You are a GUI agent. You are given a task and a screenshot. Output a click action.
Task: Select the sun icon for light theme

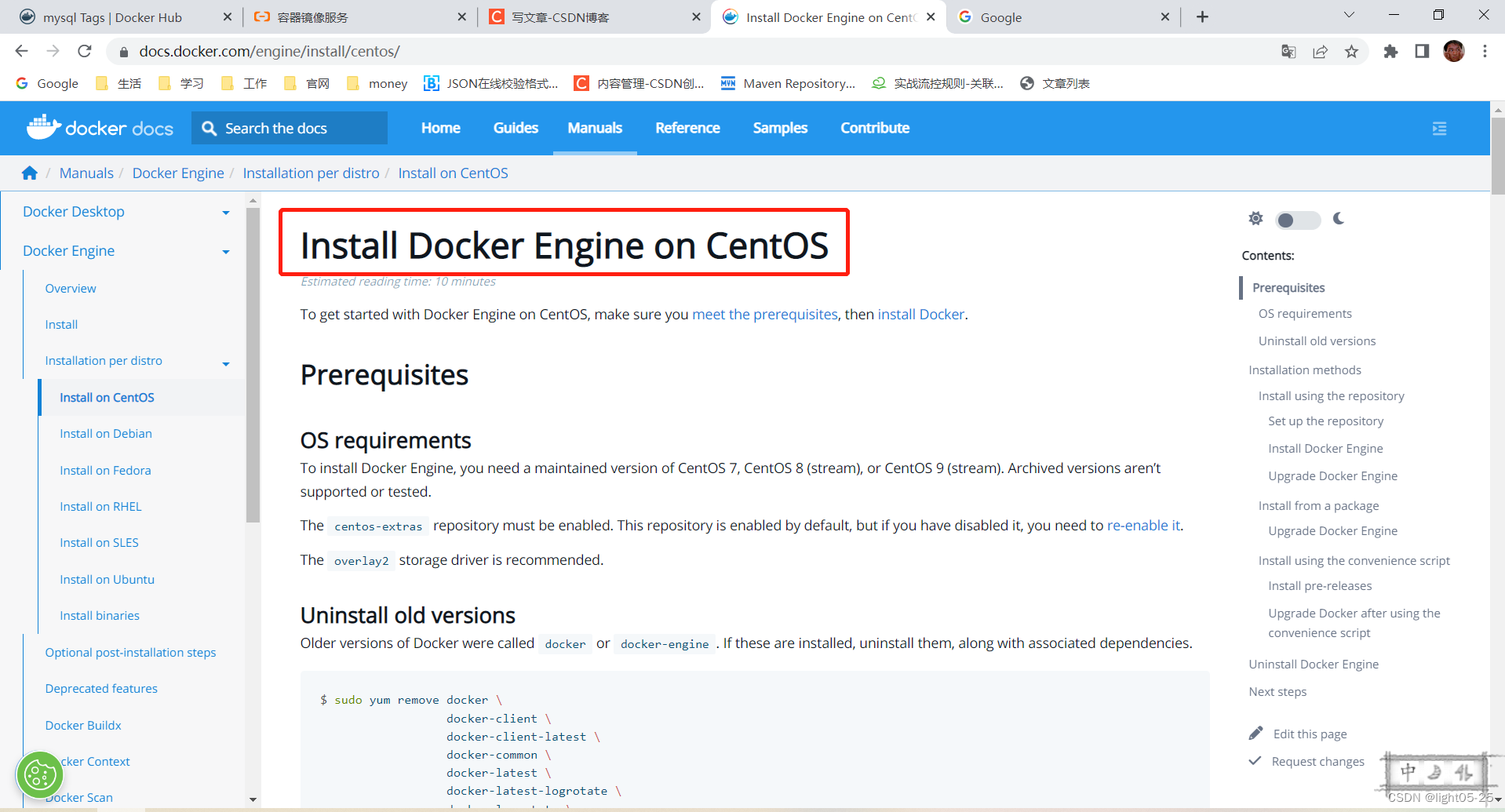(x=1255, y=219)
